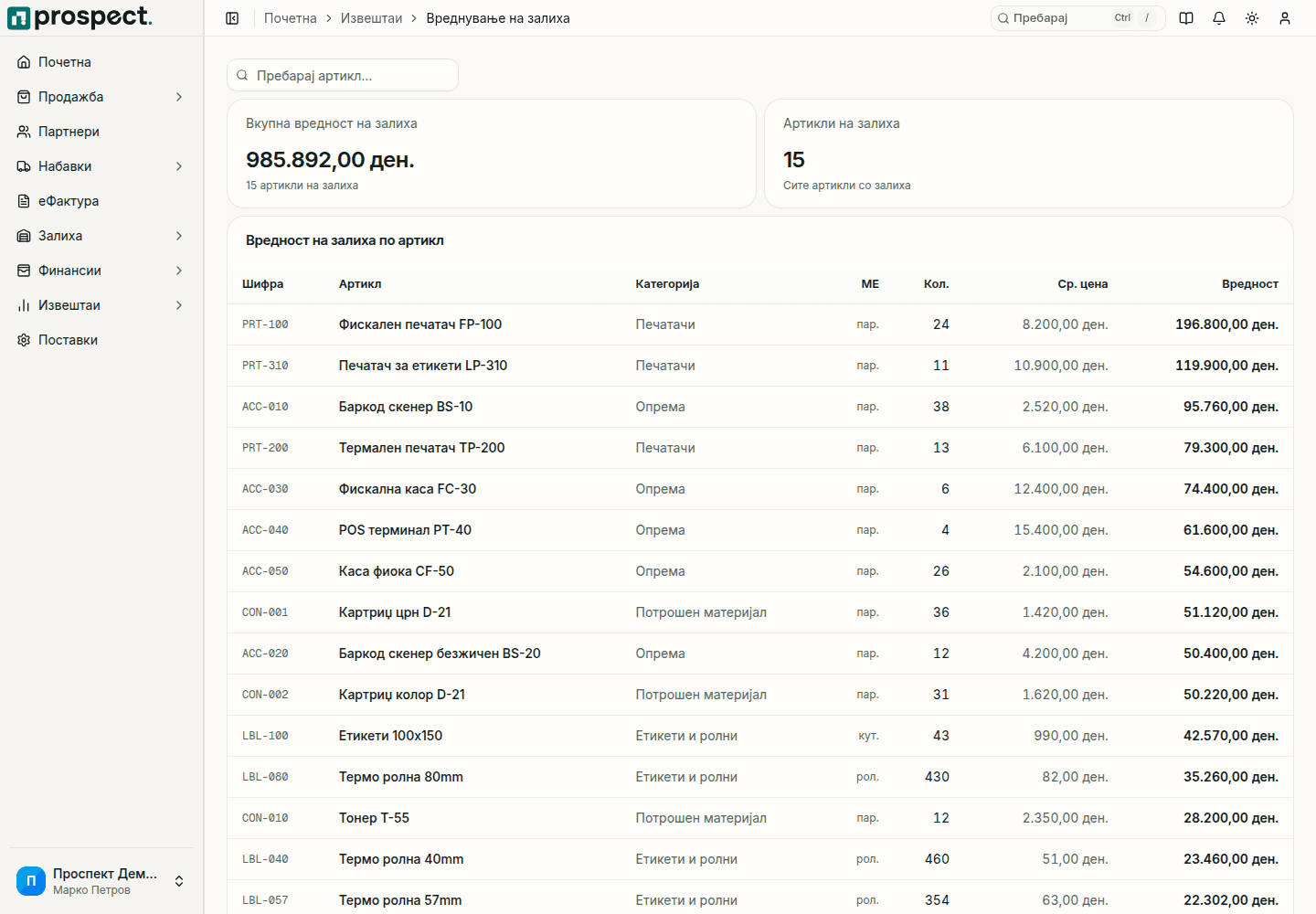
Task: Expand the Финансии submenu chevron
Action: pyautogui.click(x=179, y=271)
